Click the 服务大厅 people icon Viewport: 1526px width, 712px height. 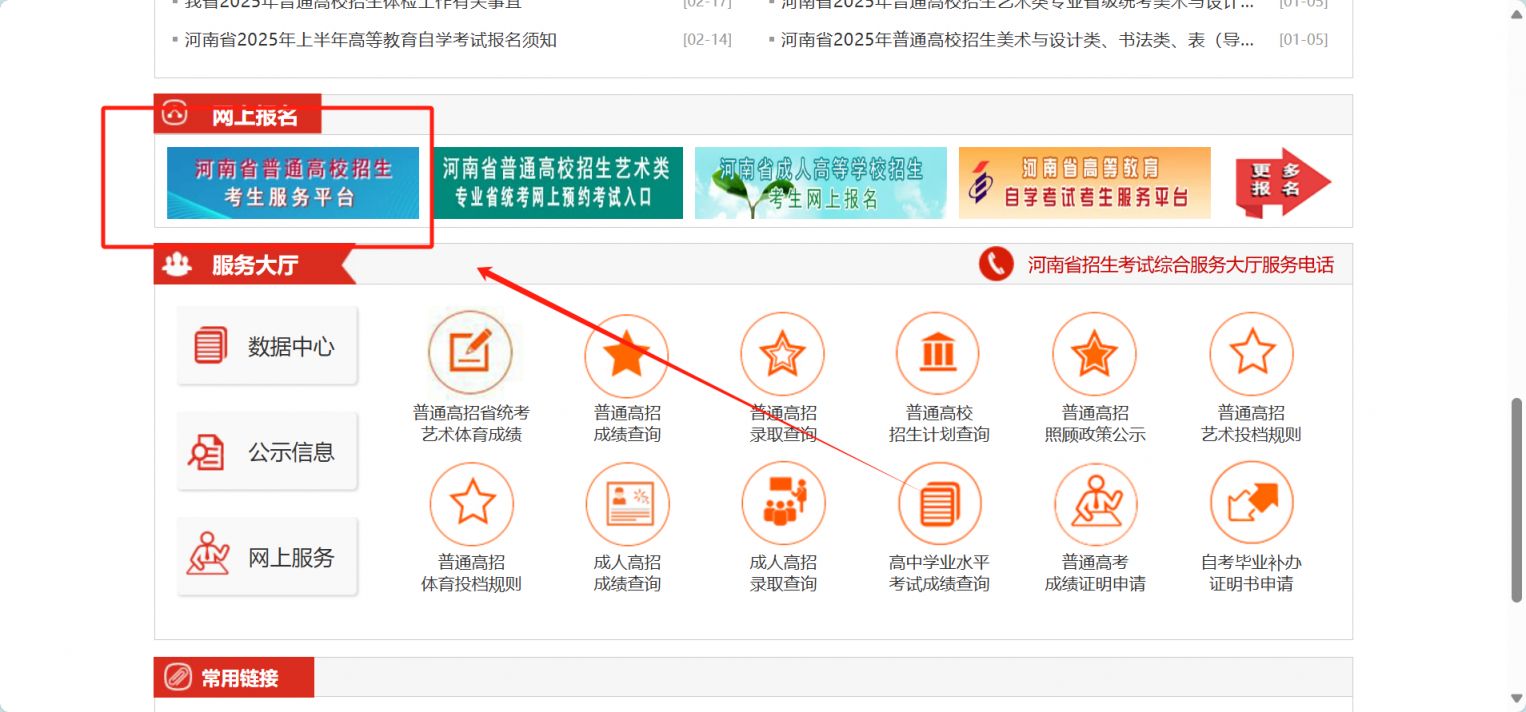(177, 264)
